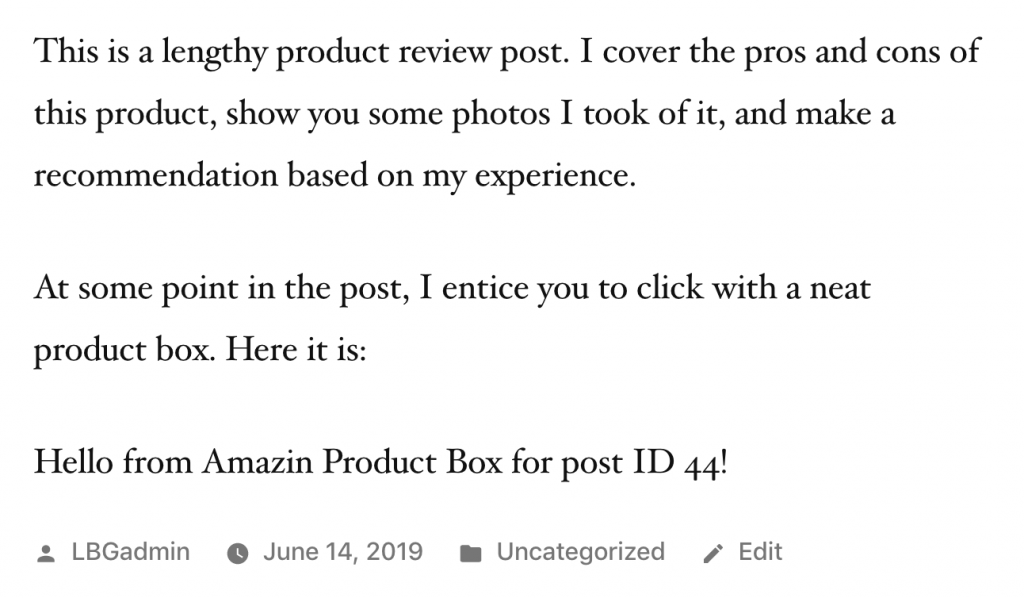Follow the Edit post link
Screen dimensions: 1024x598
click(760, 552)
